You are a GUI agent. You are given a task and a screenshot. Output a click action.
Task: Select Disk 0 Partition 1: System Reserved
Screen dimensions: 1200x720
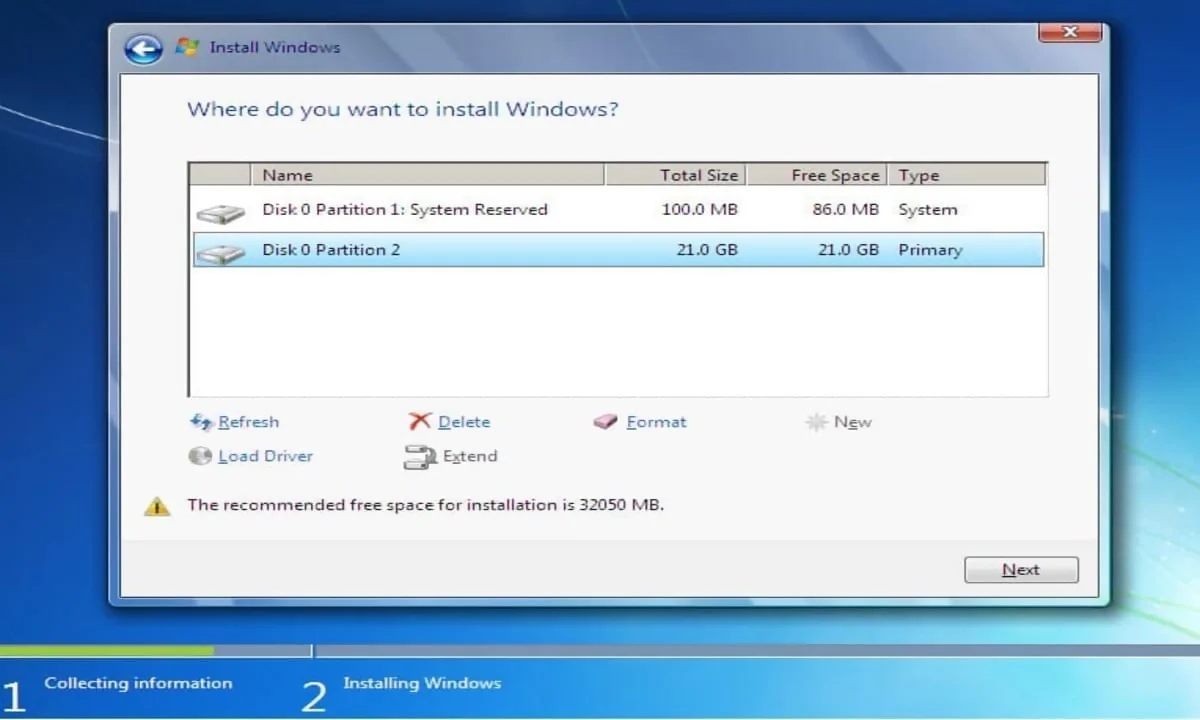[618, 210]
